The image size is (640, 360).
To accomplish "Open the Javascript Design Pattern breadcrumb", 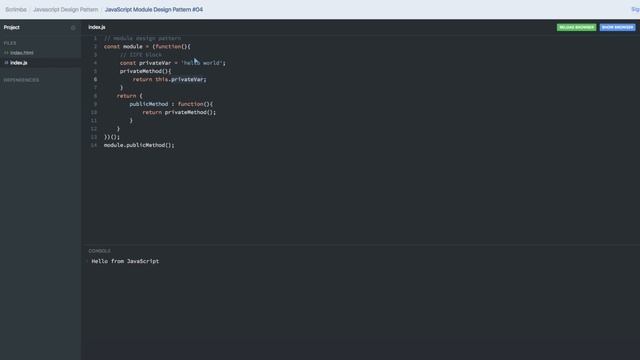I will click(66, 9).
